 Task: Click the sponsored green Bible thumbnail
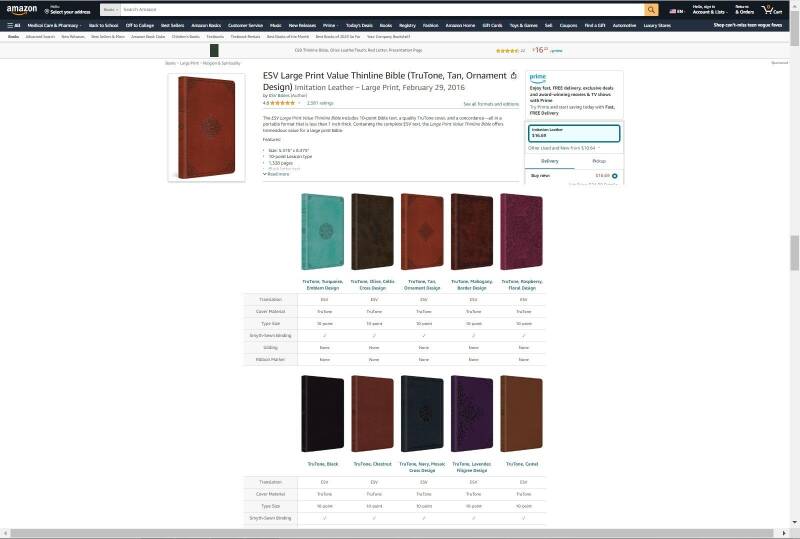(214, 50)
